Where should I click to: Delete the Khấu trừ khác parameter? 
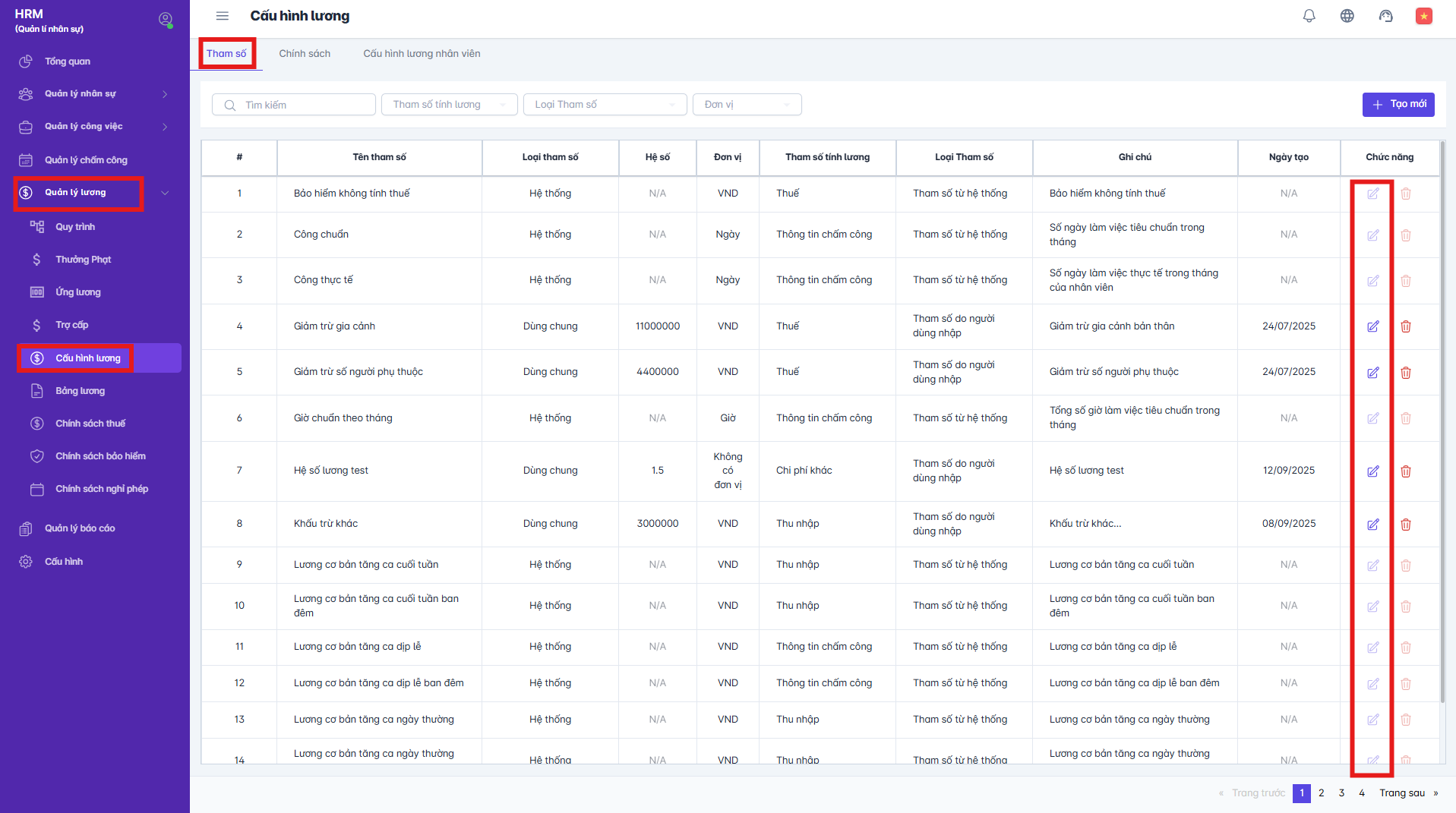tap(1405, 525)
